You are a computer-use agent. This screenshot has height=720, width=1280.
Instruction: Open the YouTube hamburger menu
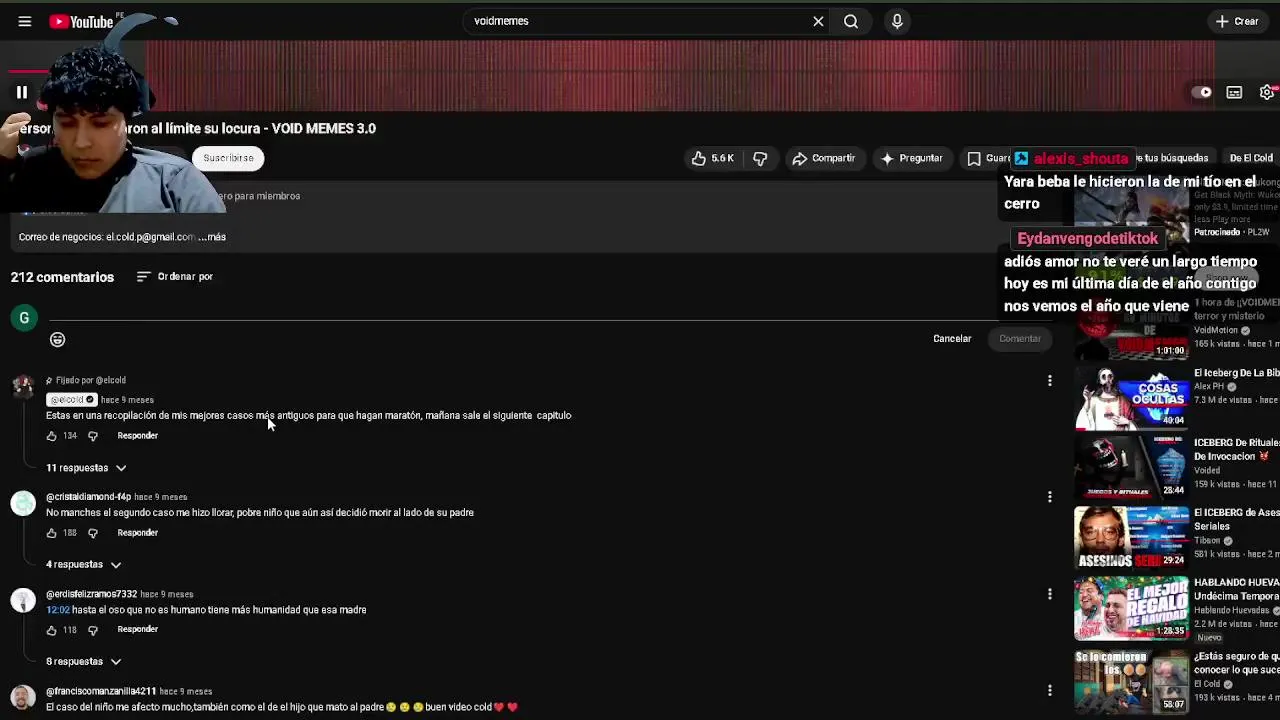click(24, 21)
